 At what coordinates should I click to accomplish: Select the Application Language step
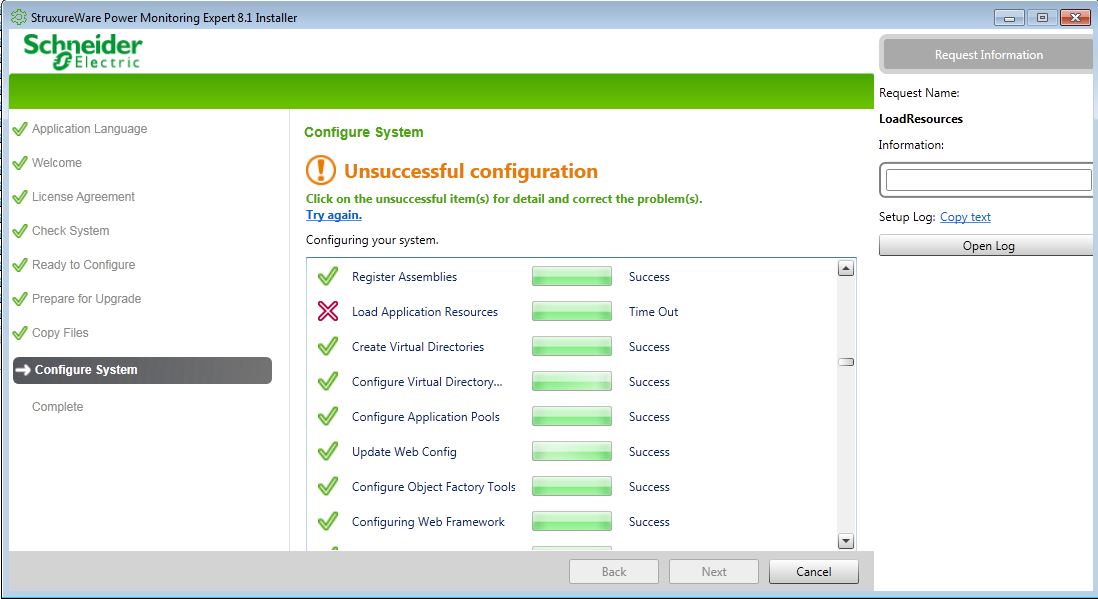pyautogui.click(x=89, y=129)
